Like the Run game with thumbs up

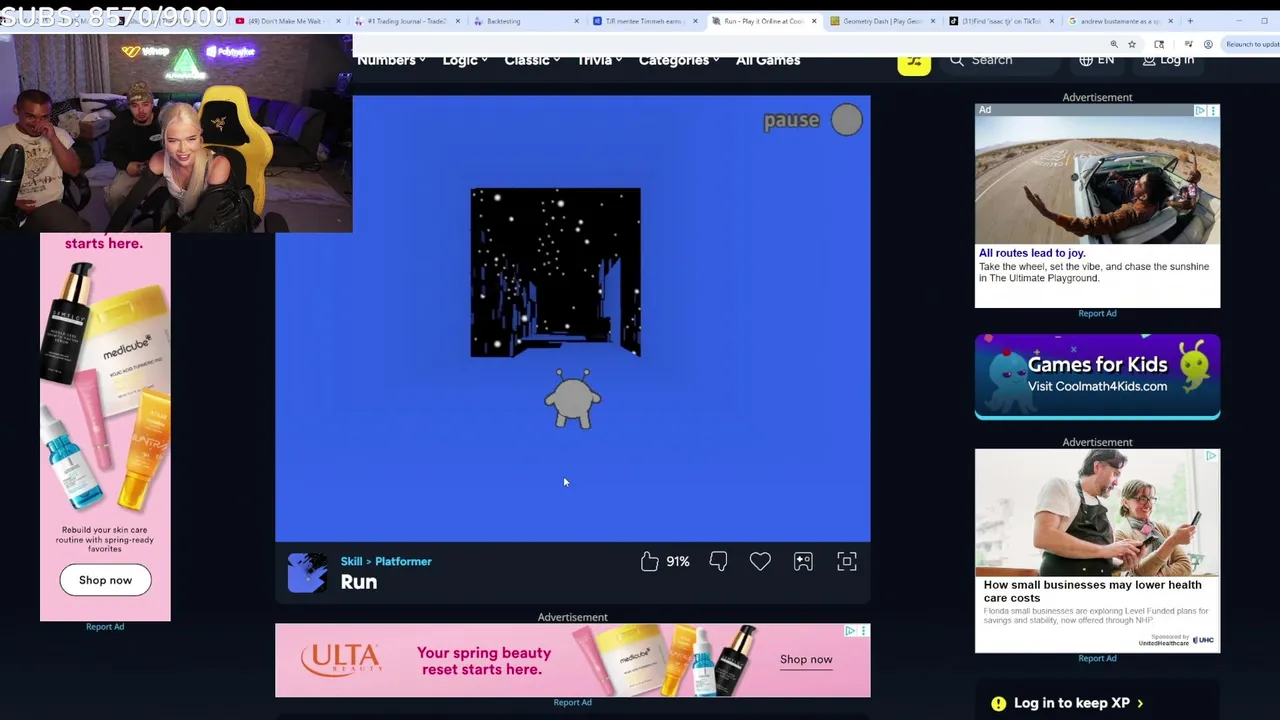650,561
